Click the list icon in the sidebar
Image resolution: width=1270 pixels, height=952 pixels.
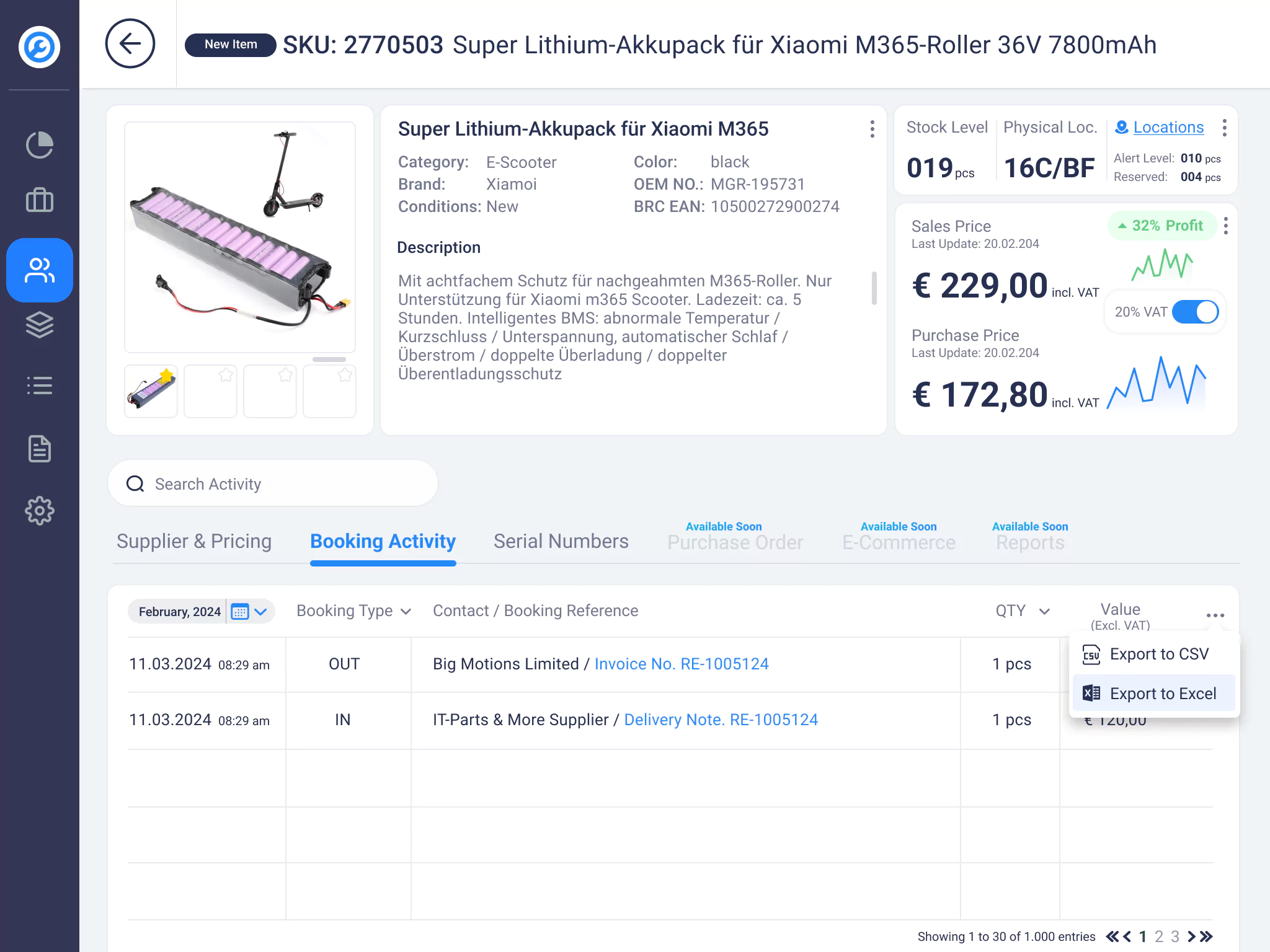pyautogui.click(x=39, y=386)
